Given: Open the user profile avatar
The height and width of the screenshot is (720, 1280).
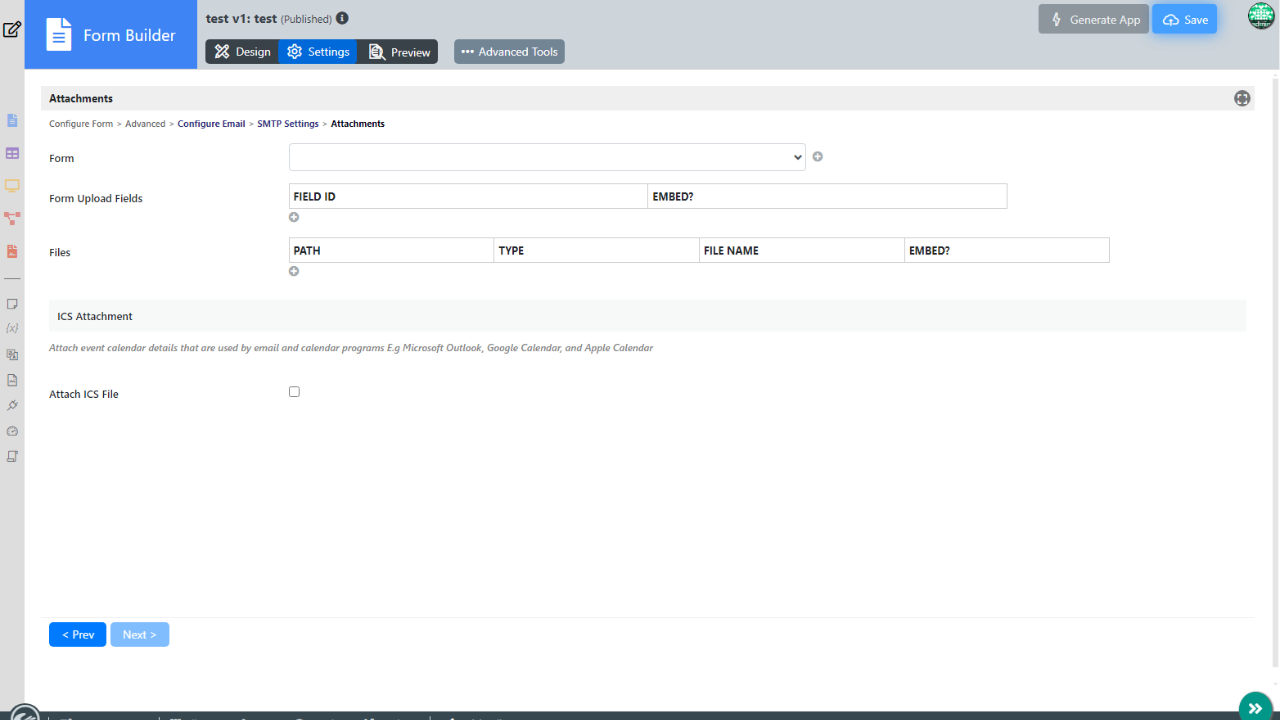Looking at the screenshot, I should point(1261,16).
